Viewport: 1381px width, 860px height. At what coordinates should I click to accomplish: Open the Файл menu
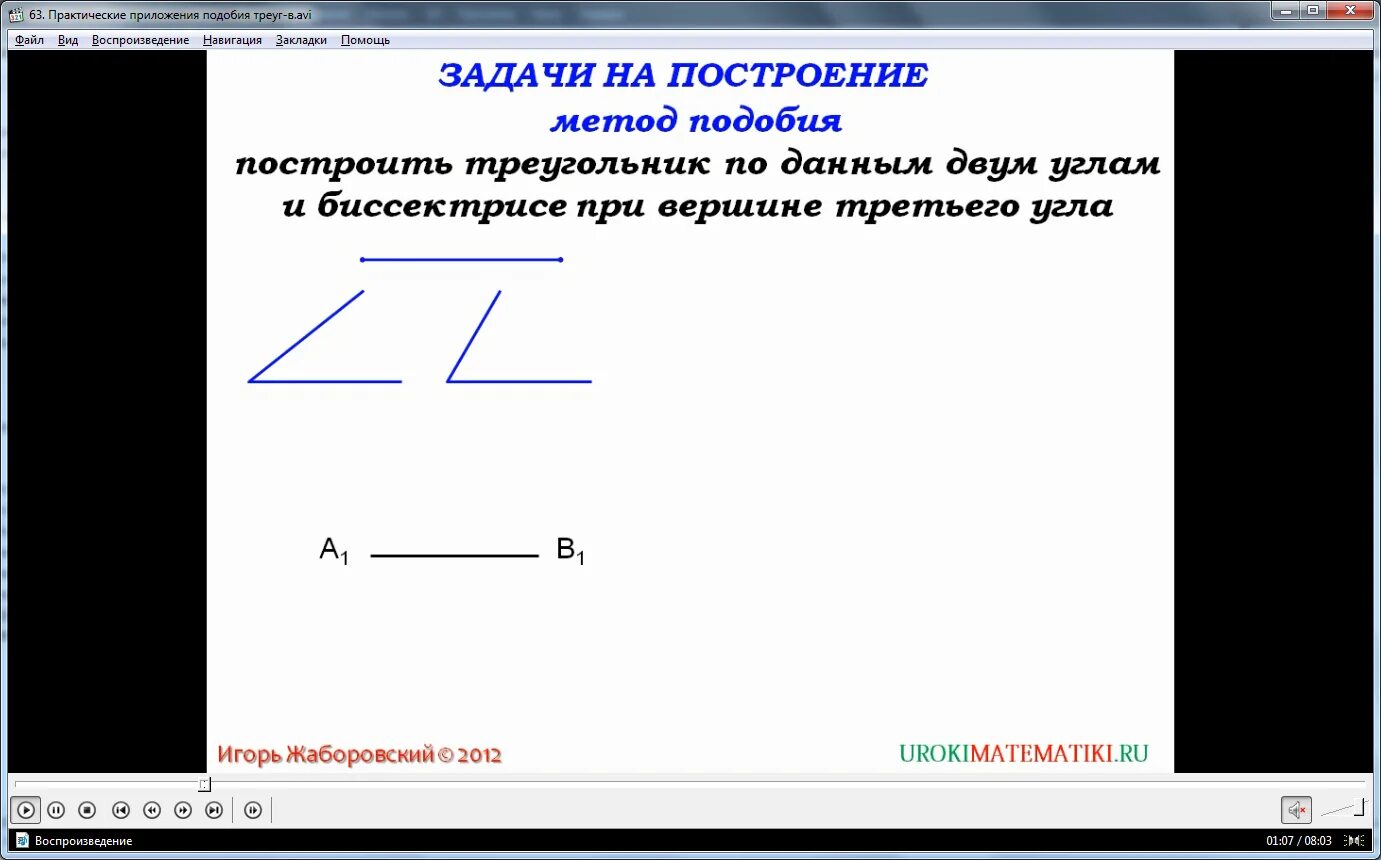pyautogui.click(x=30, y=40)
